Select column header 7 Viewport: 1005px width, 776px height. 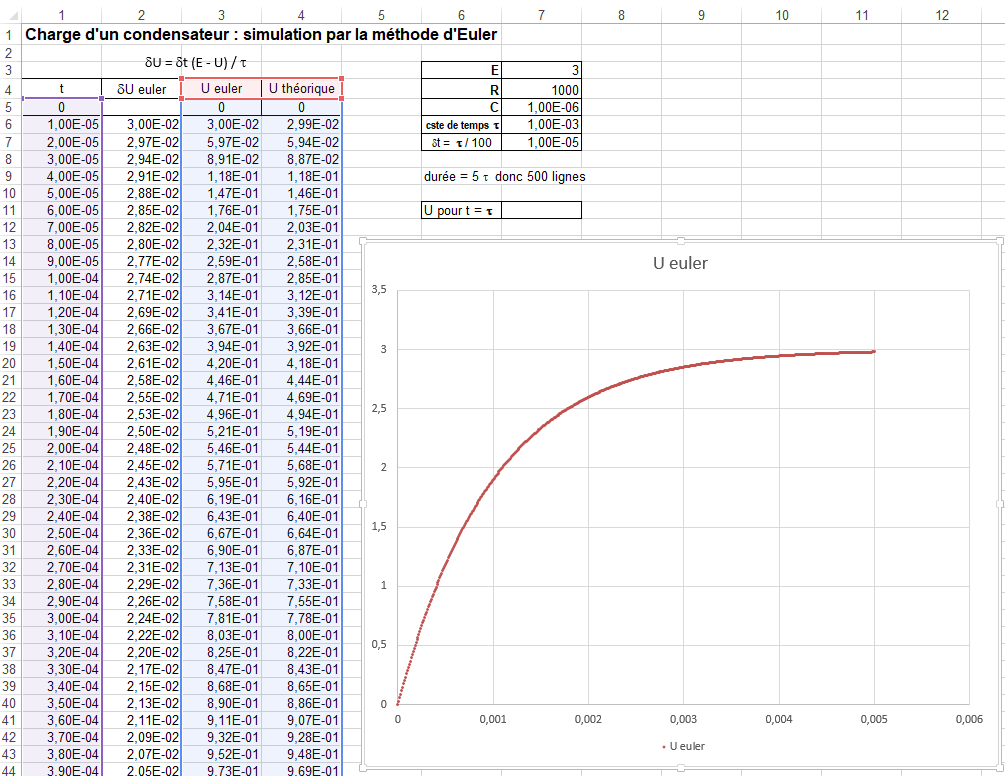[540, 14]
